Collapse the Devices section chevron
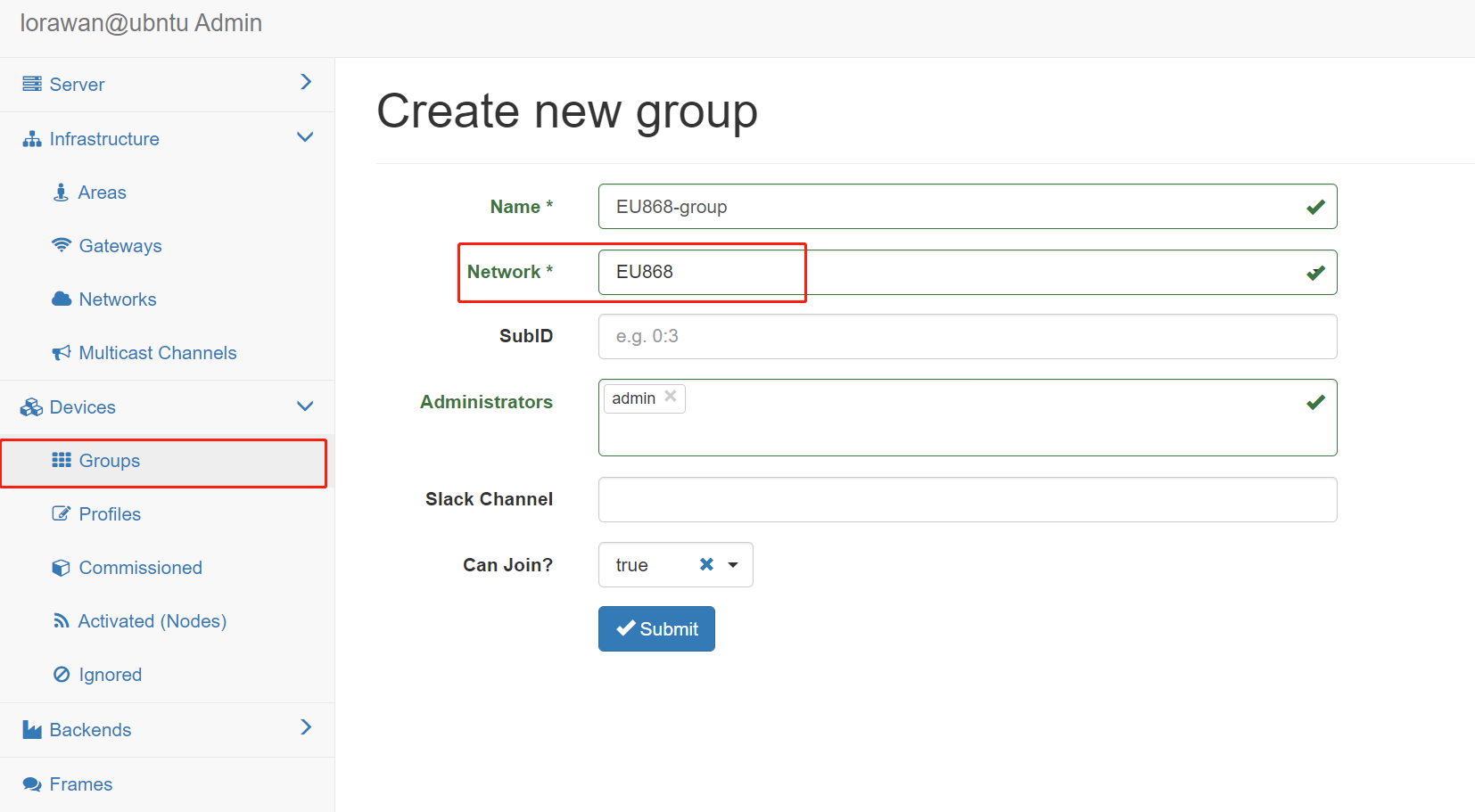The width and height of the screenshot is (1475, 812). coord(305,406)
